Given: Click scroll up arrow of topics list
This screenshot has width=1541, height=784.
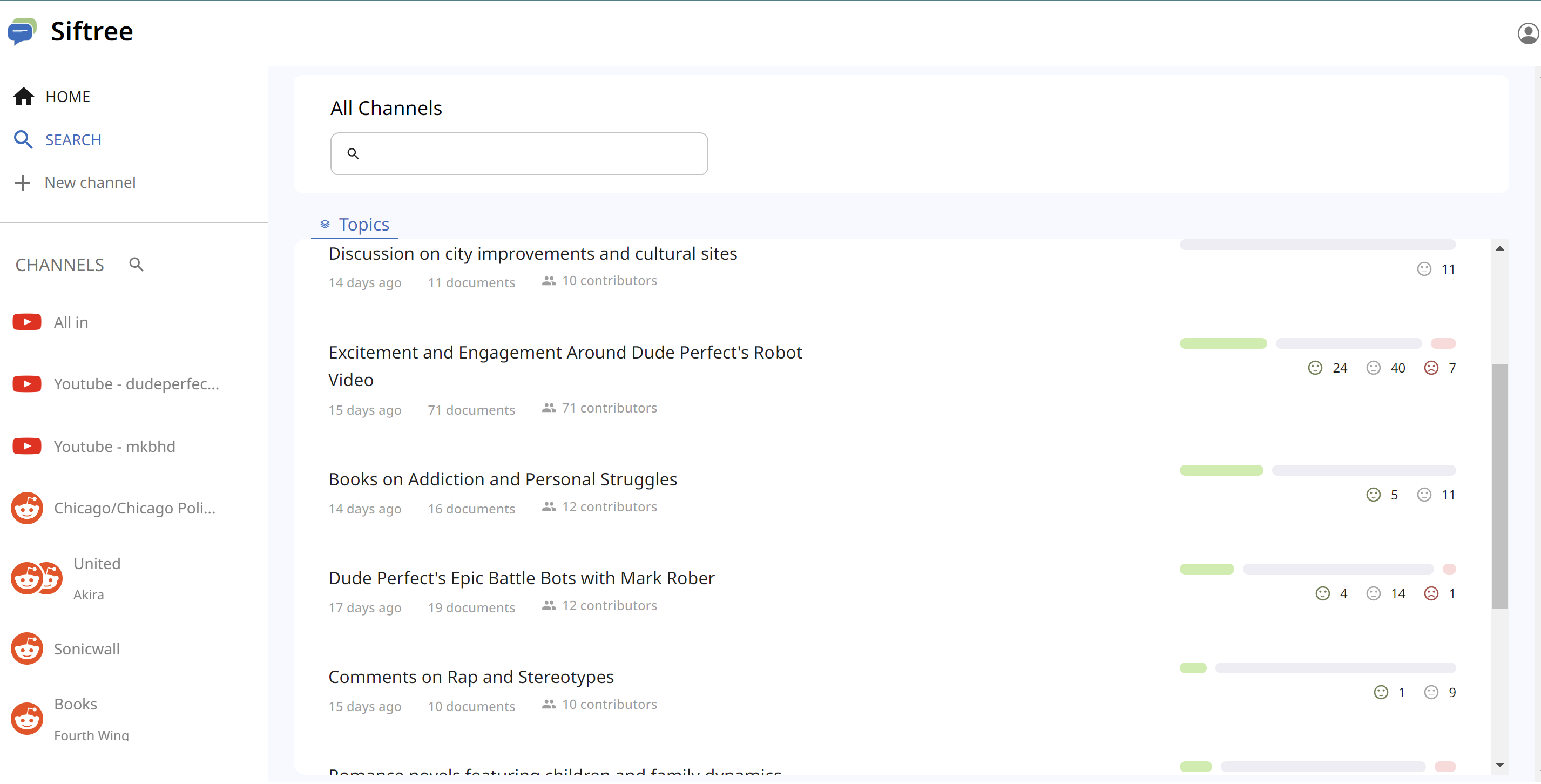Looking at the screenshot, I should point(1499,249).
